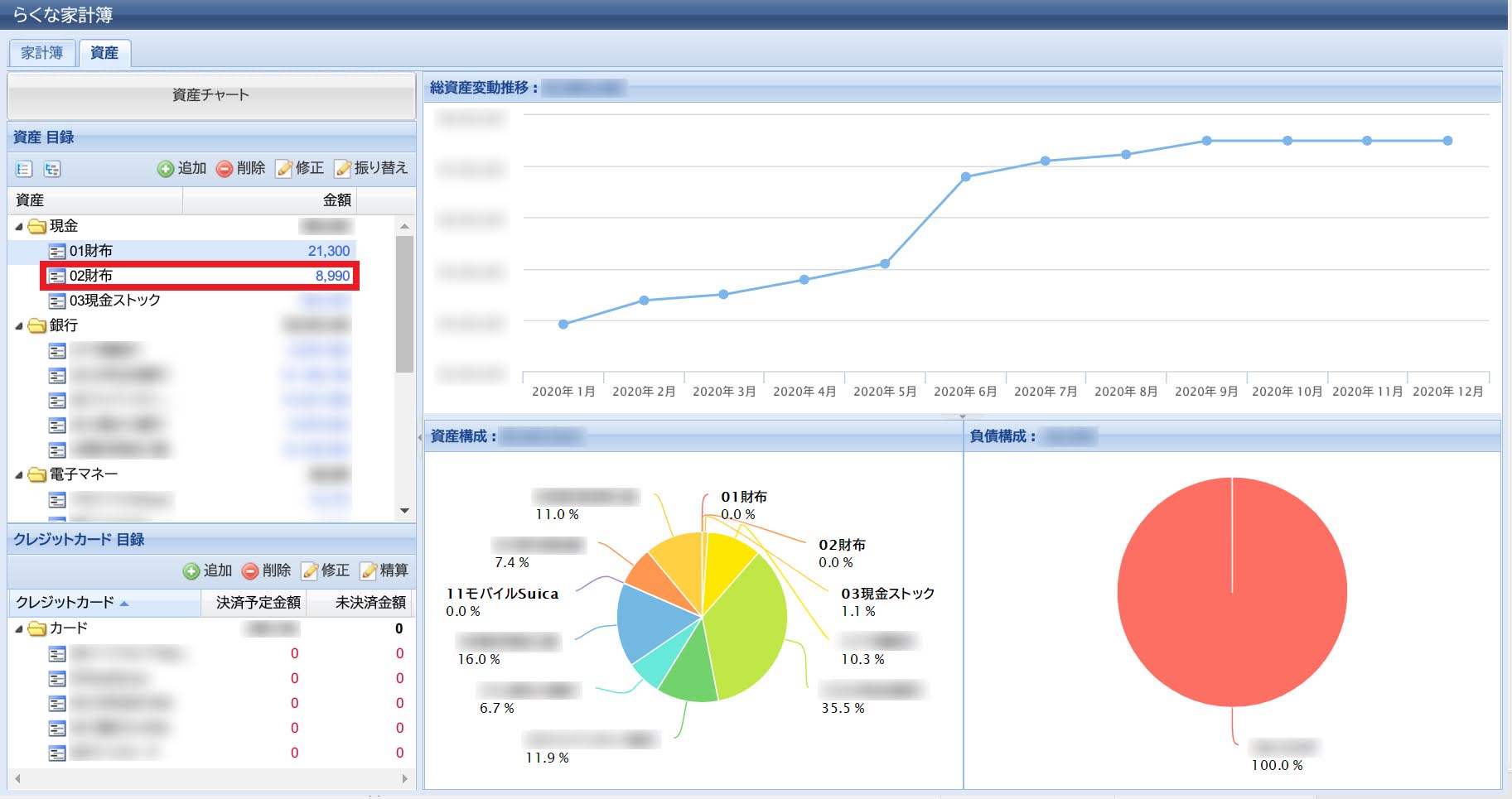The image size is (1512, 799).
Task: Click the red 100.0 % liabilities pie
Action: click(x=1232, y=592)
